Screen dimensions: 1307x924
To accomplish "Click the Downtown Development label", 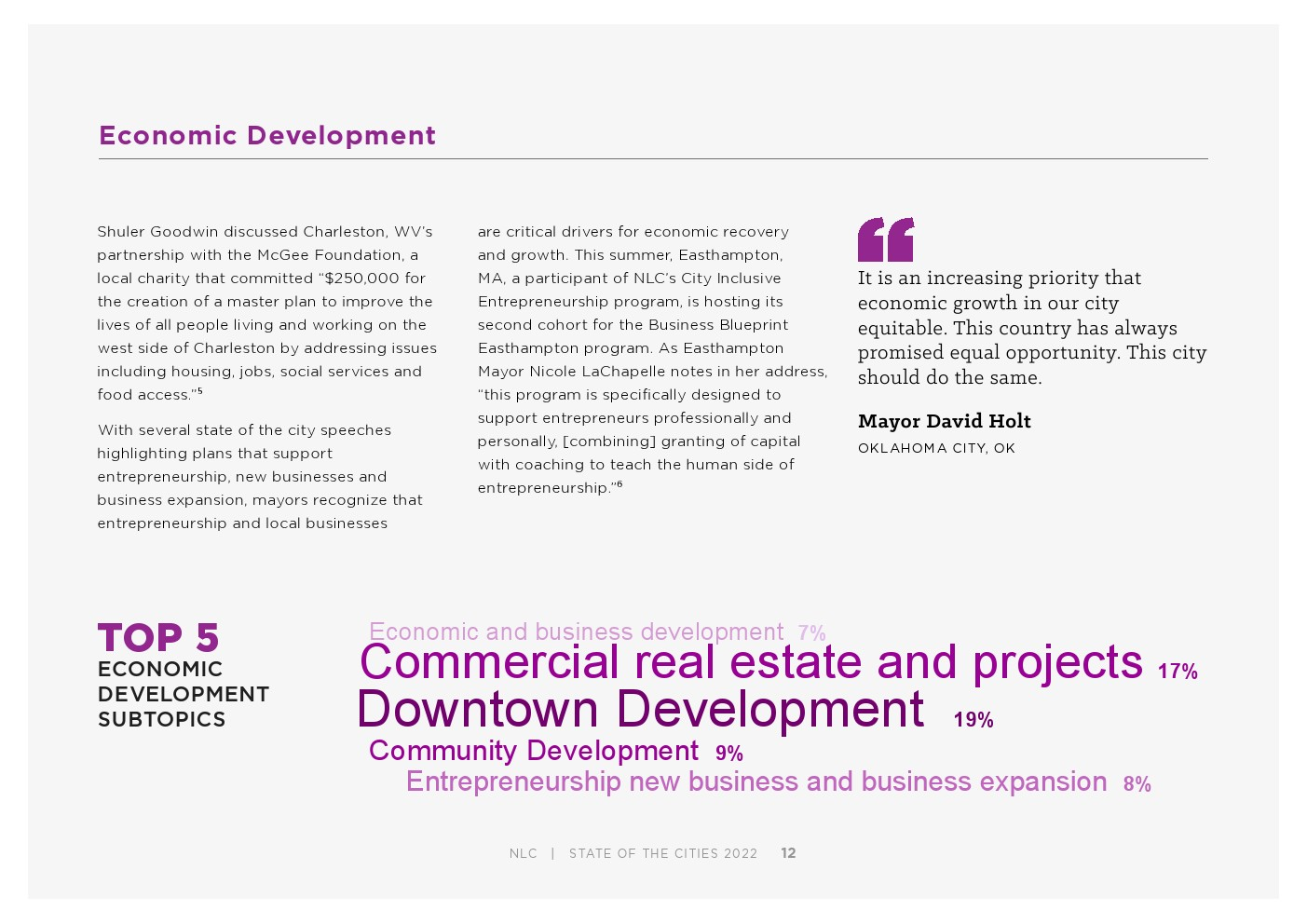I will [641, 709].
